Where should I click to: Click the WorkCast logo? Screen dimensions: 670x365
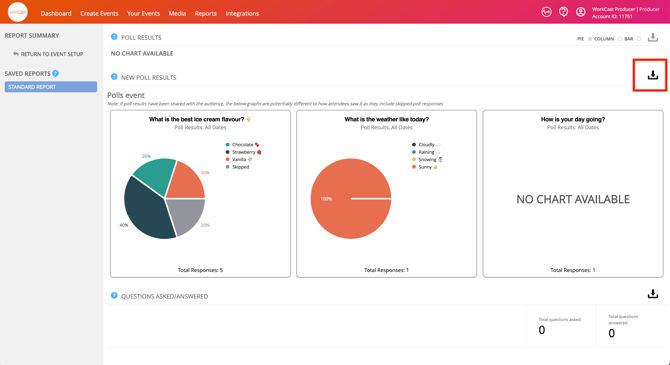click(x=18, y=12)
